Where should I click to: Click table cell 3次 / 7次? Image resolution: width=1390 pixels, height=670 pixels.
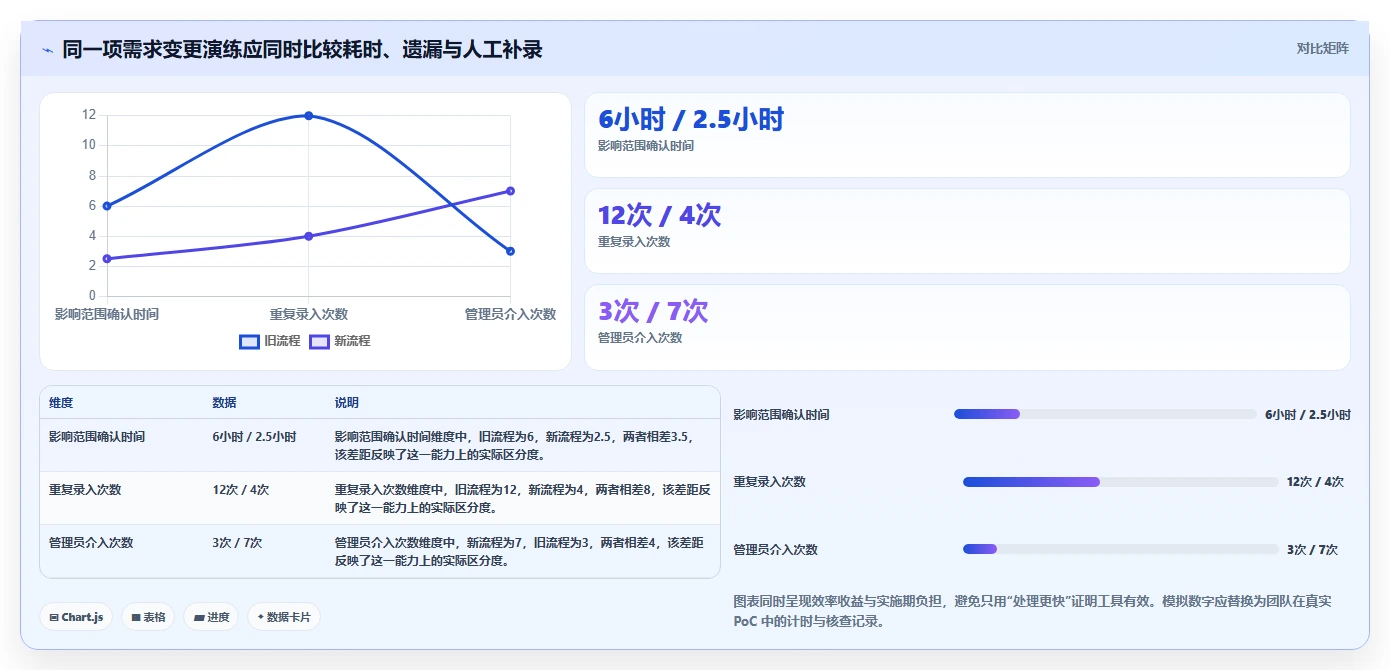pyautogui.click(x=237, y=543)
